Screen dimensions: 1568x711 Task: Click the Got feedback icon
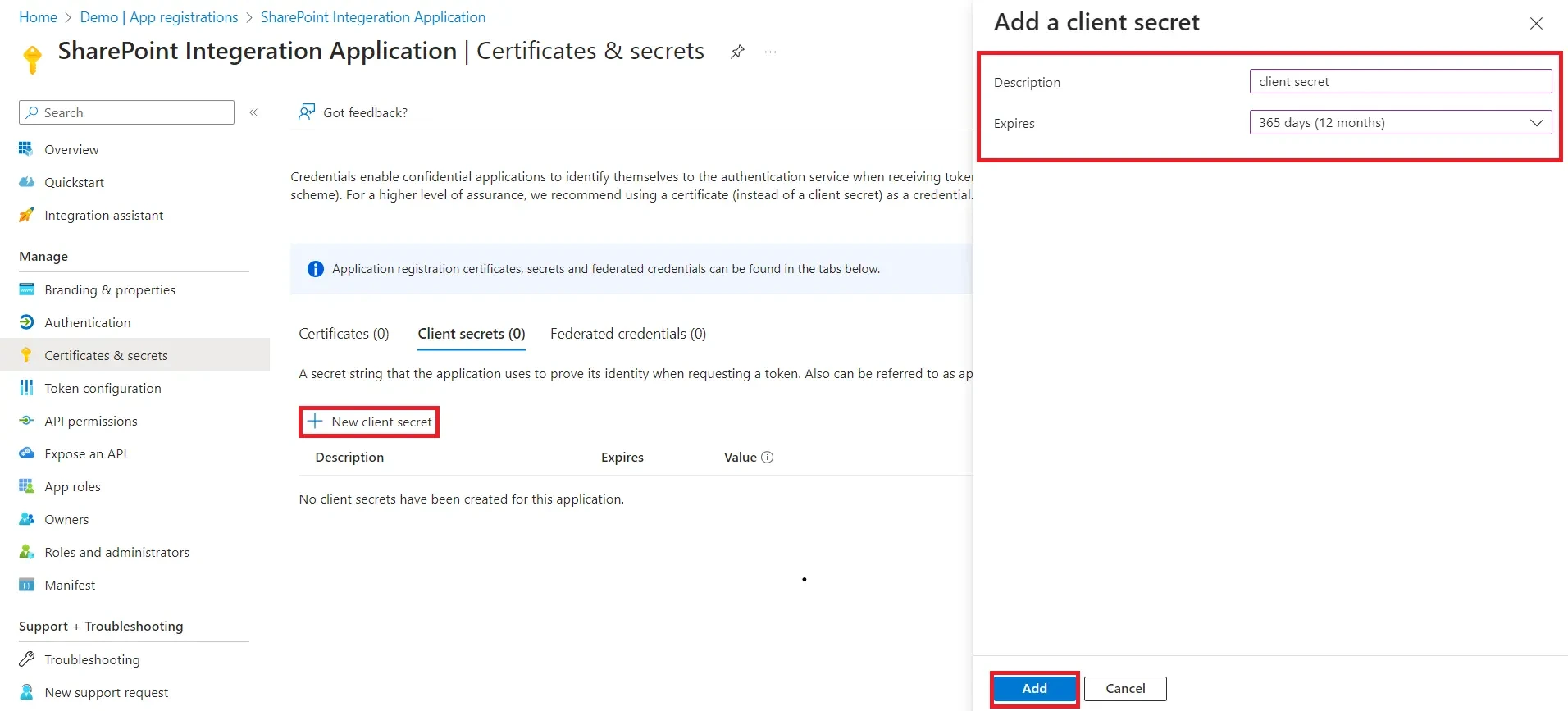tap(307, 112)
